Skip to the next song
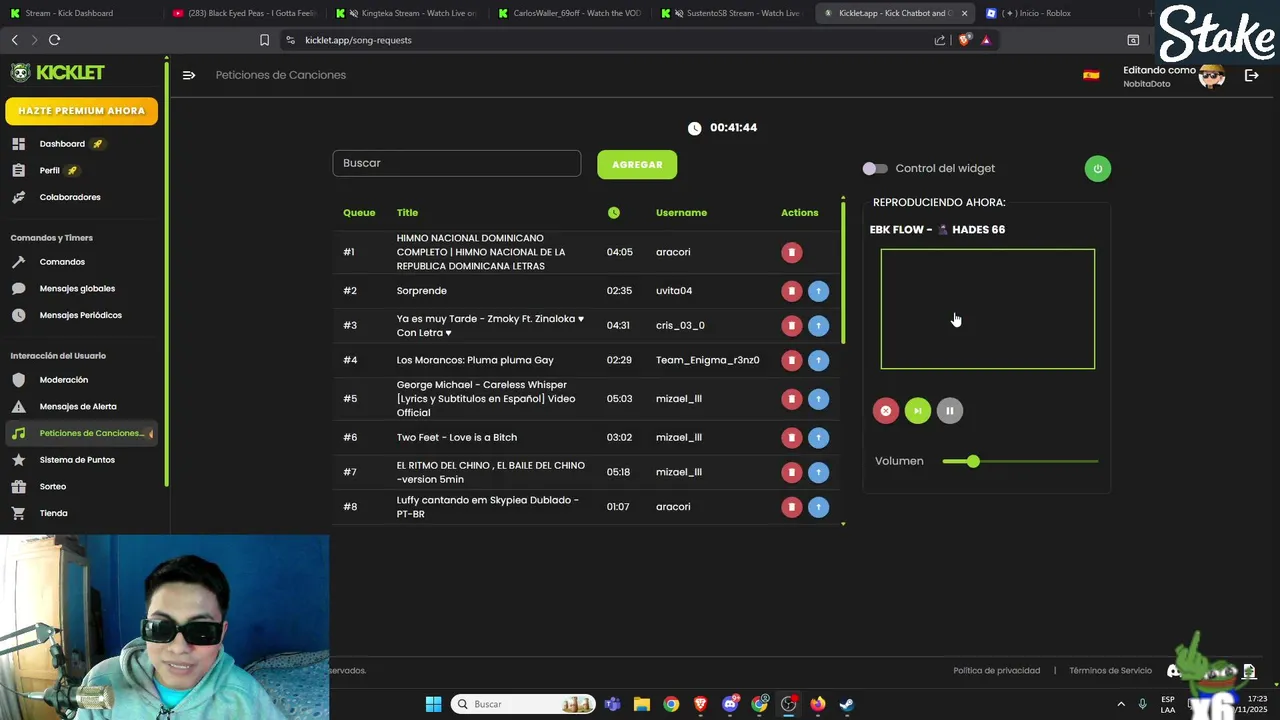Screen dimensions: 1280x720 click(917, 411)
